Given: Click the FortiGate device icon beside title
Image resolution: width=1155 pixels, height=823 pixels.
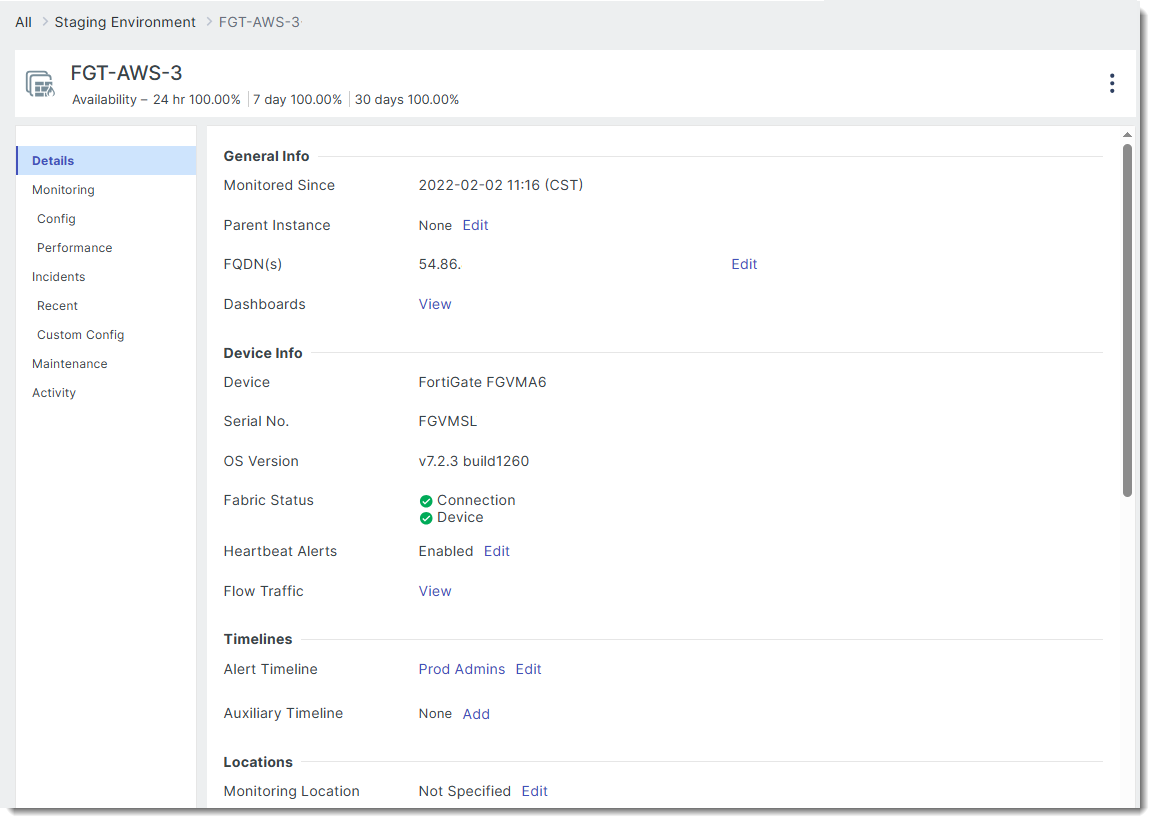Looking at the screenshot, I should (40, 84).
